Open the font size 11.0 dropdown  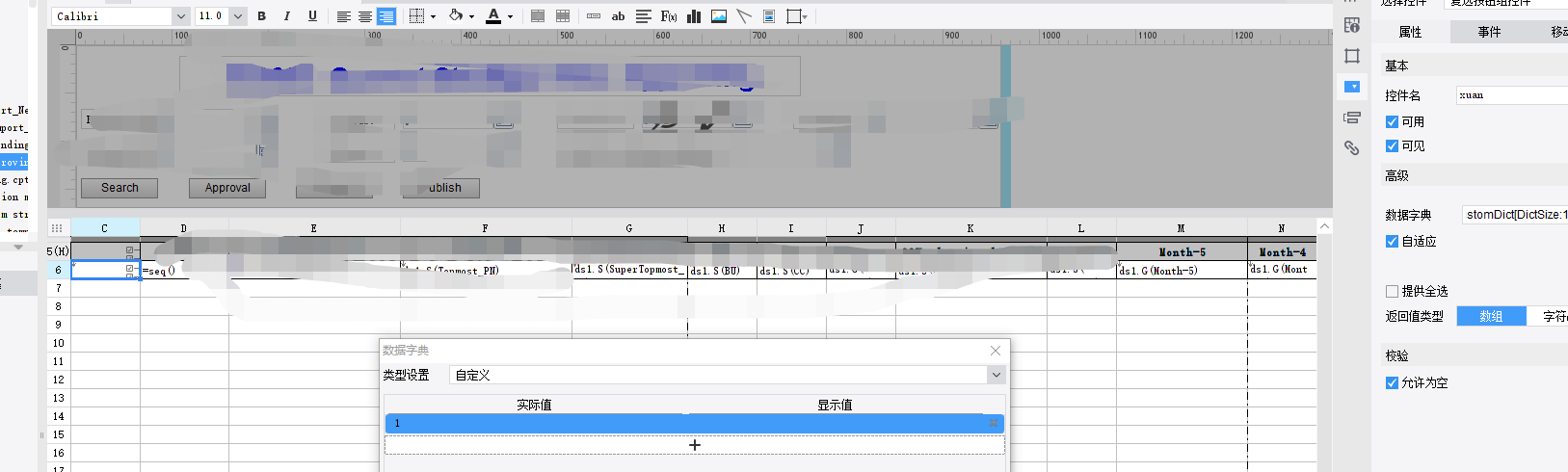click(x=237, y=16)
